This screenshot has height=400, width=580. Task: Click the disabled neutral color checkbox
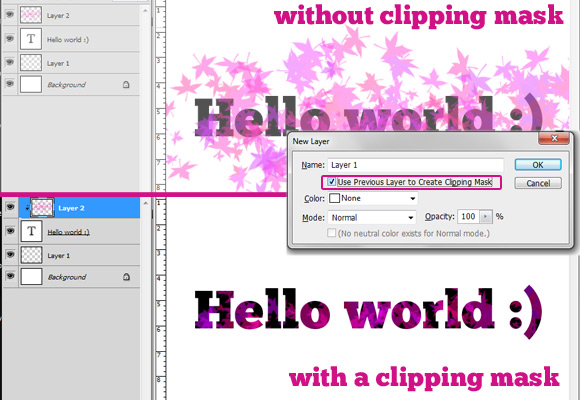(x=332, y=233)
